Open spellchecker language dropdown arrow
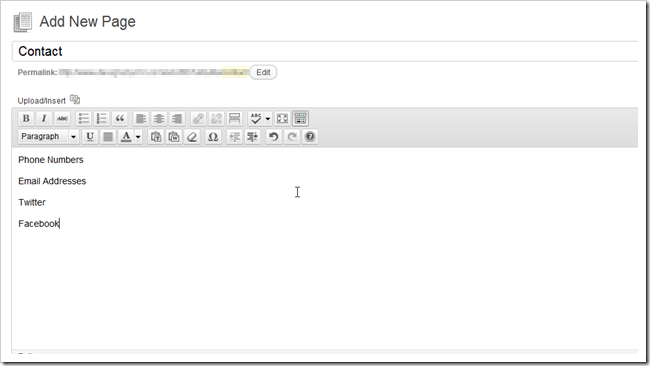 pos(268,119)
